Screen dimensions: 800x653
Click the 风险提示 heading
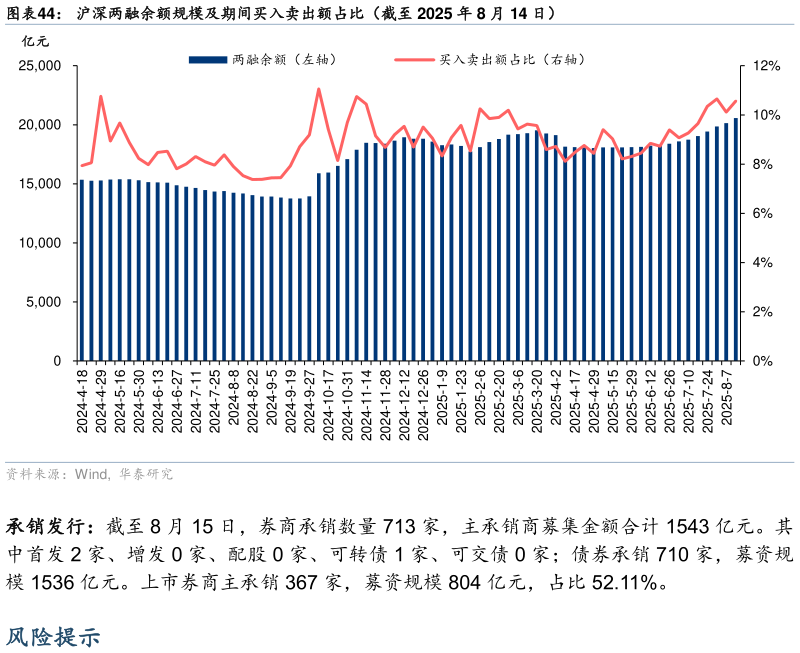53,637
